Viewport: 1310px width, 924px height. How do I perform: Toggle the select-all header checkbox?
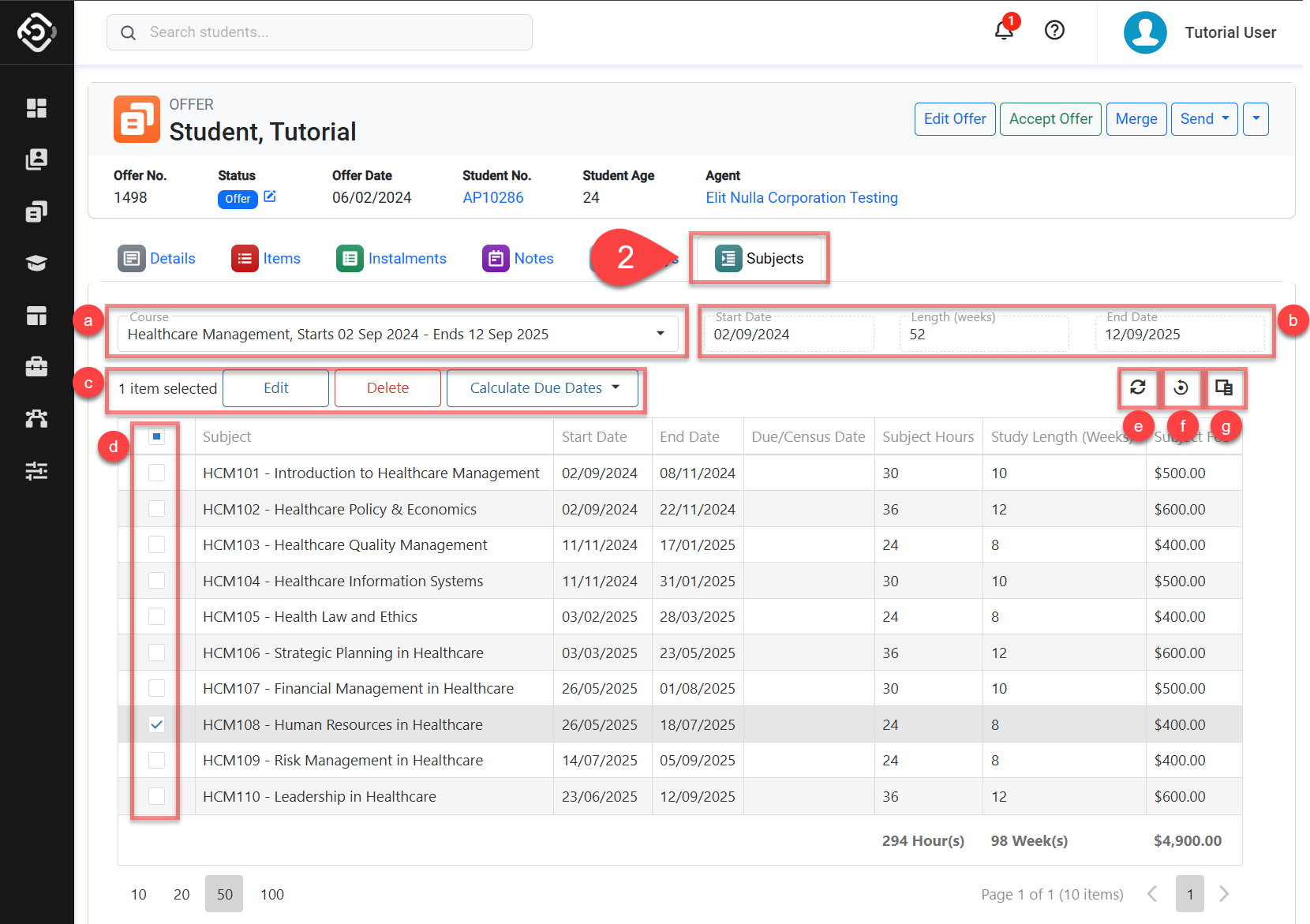pos(156,436)
